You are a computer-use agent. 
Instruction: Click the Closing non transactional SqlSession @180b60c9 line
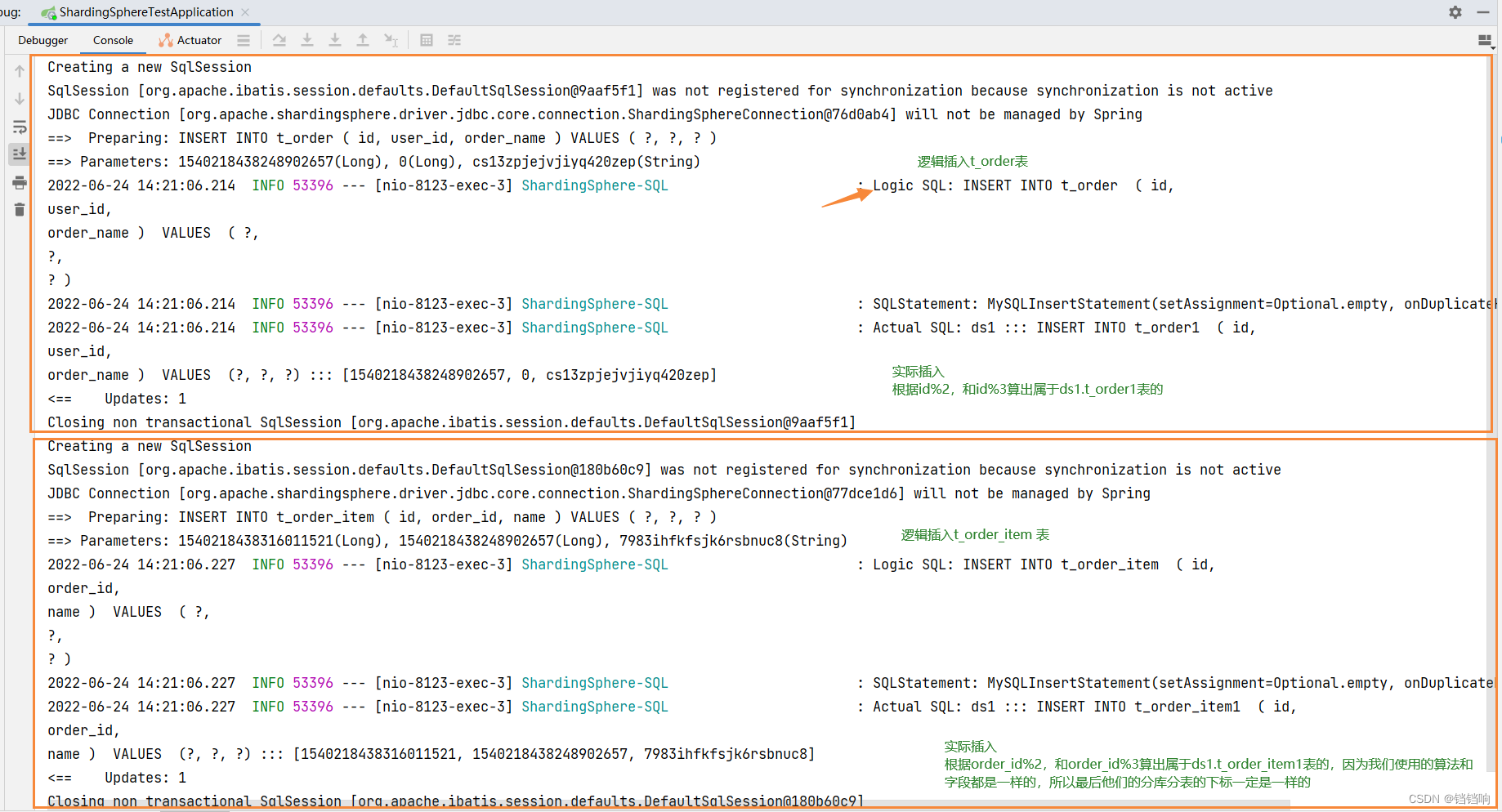pyautogui.click(x=456, y=801)
